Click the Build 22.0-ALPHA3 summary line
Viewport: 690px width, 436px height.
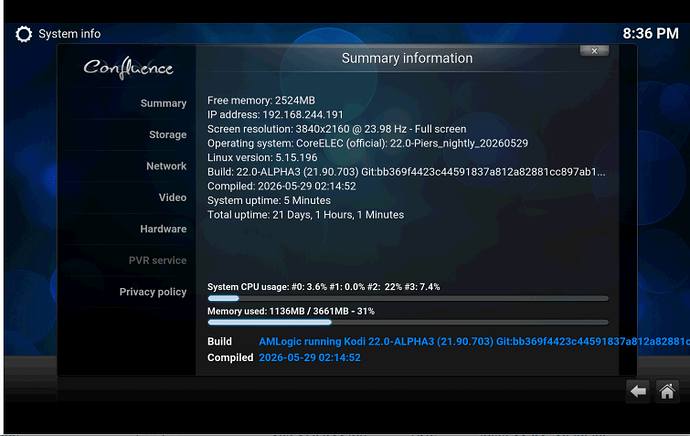[406, 172]
